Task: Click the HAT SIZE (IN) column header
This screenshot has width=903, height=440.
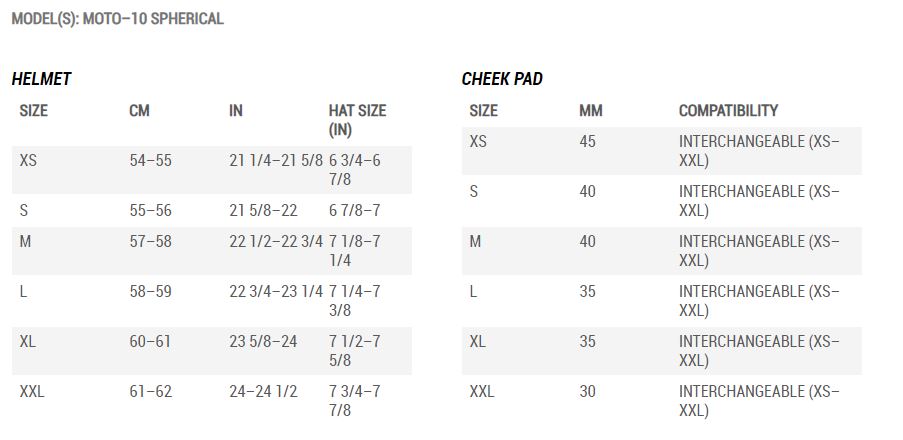Action: point(357,120)
